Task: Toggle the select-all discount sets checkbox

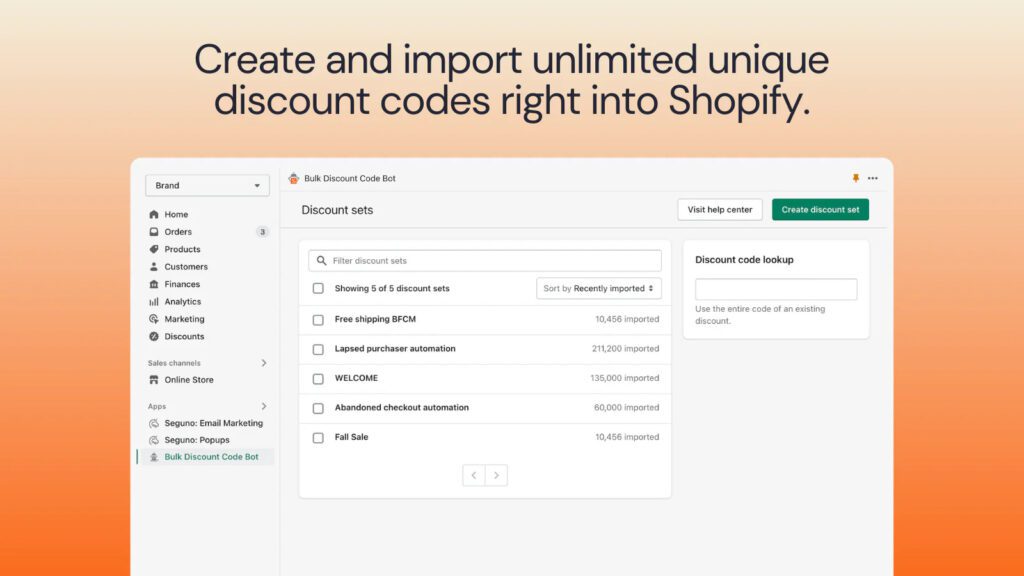Action: click(x=318, y=288)
